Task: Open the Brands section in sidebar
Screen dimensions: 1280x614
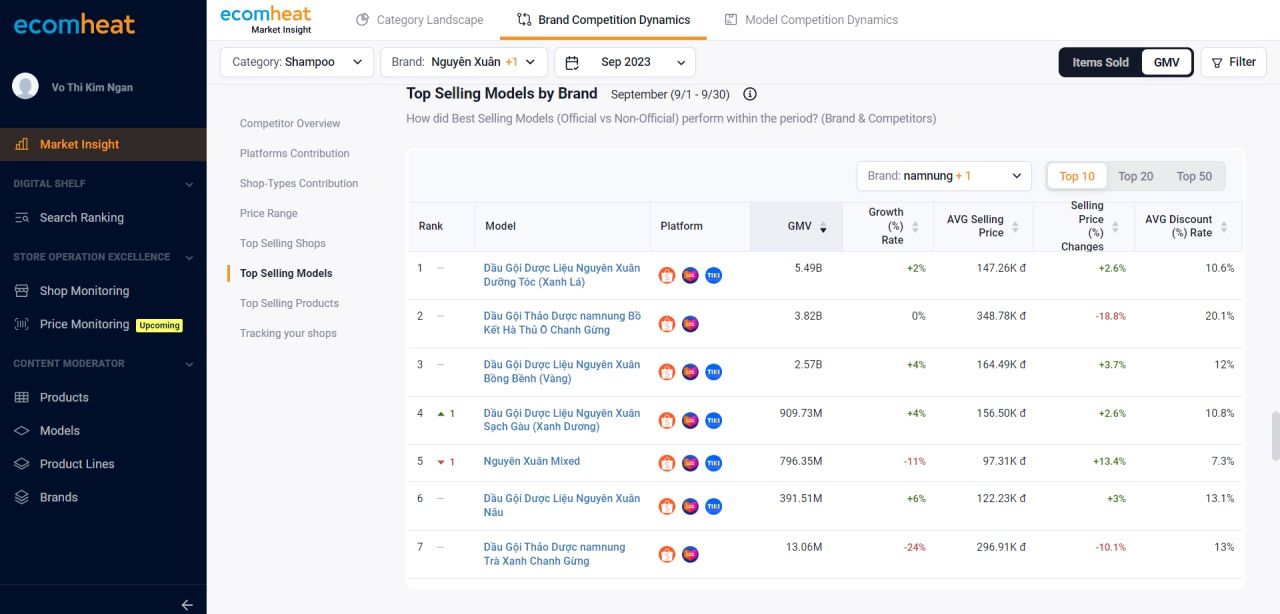Action: [58, 497]
